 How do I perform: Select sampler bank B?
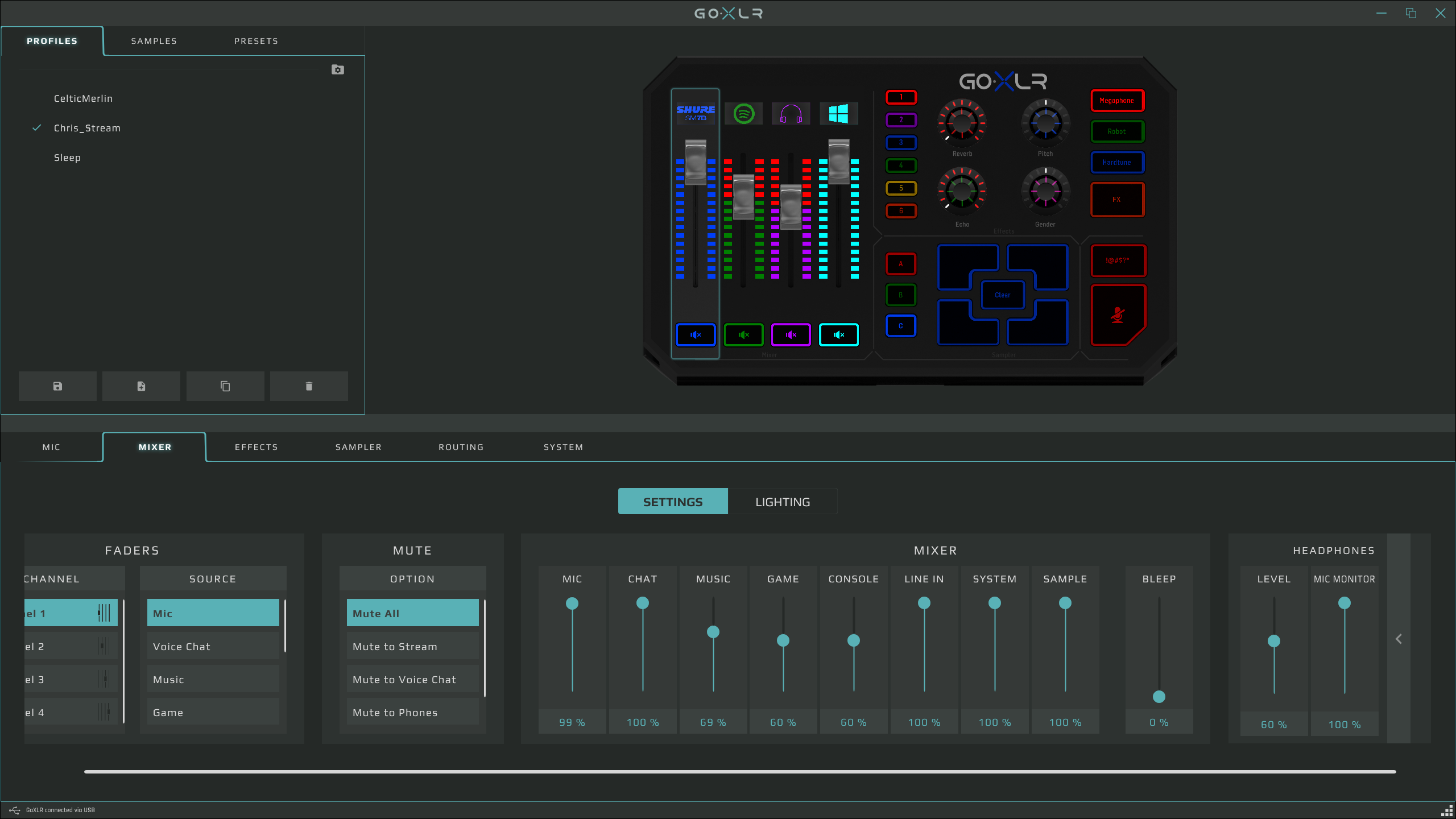(901, 295)
